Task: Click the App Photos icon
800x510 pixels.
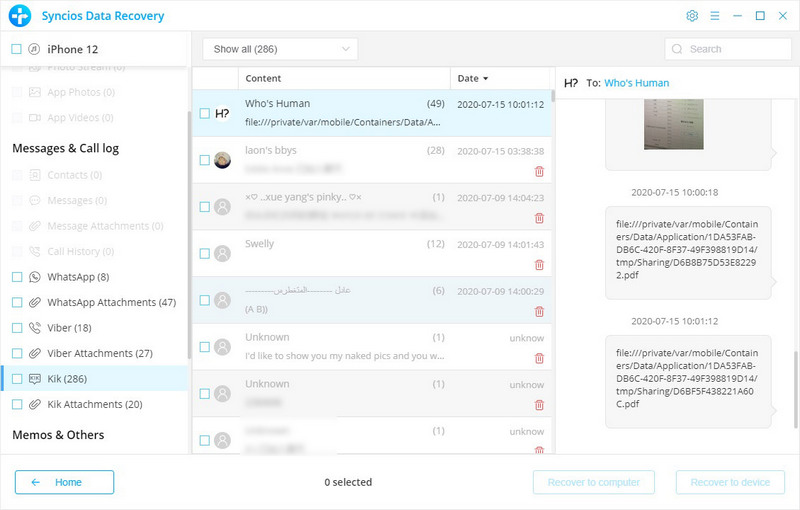Action: tap(35, 92)
